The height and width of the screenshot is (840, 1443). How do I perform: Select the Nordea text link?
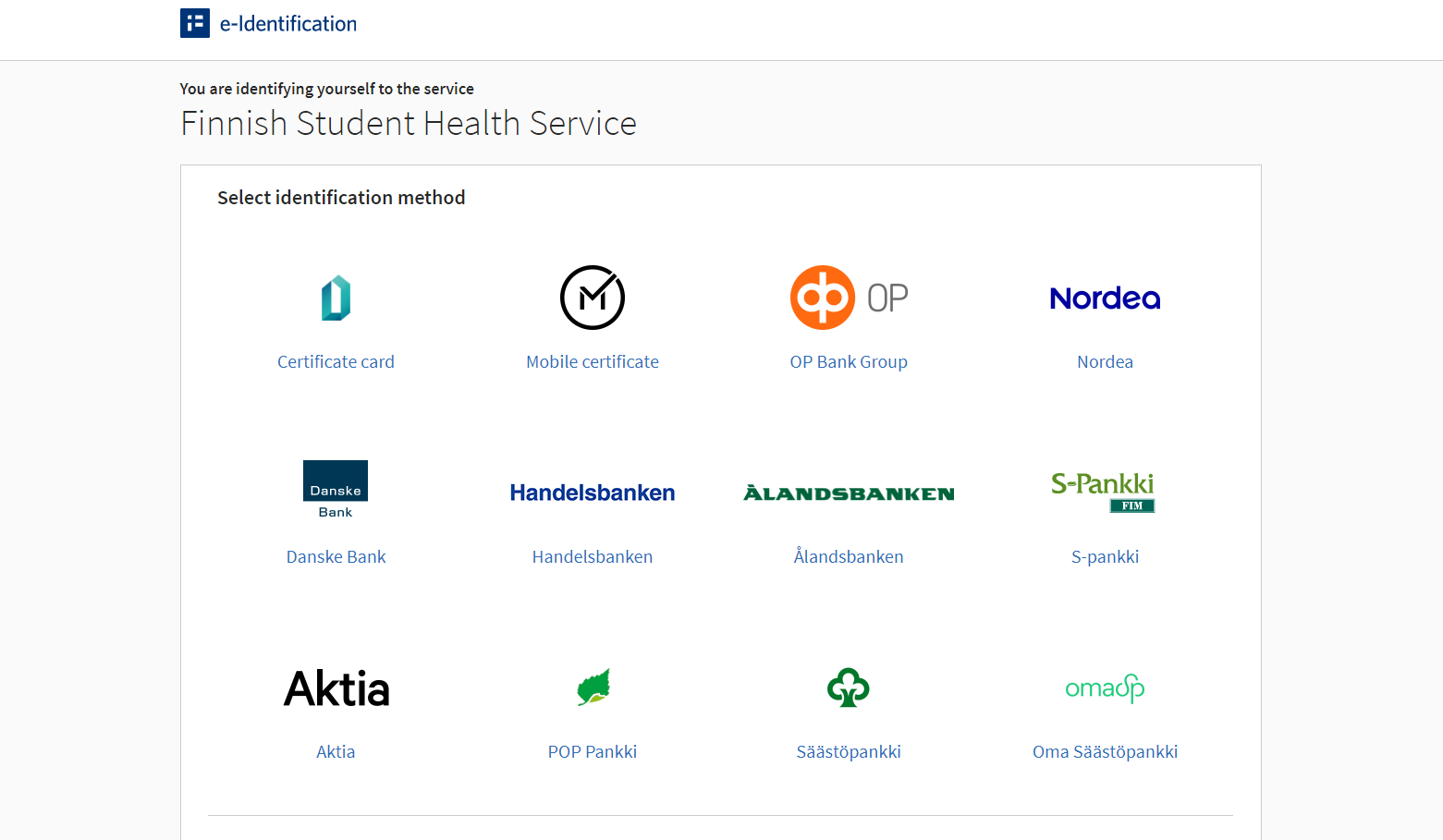(1105, 361)
